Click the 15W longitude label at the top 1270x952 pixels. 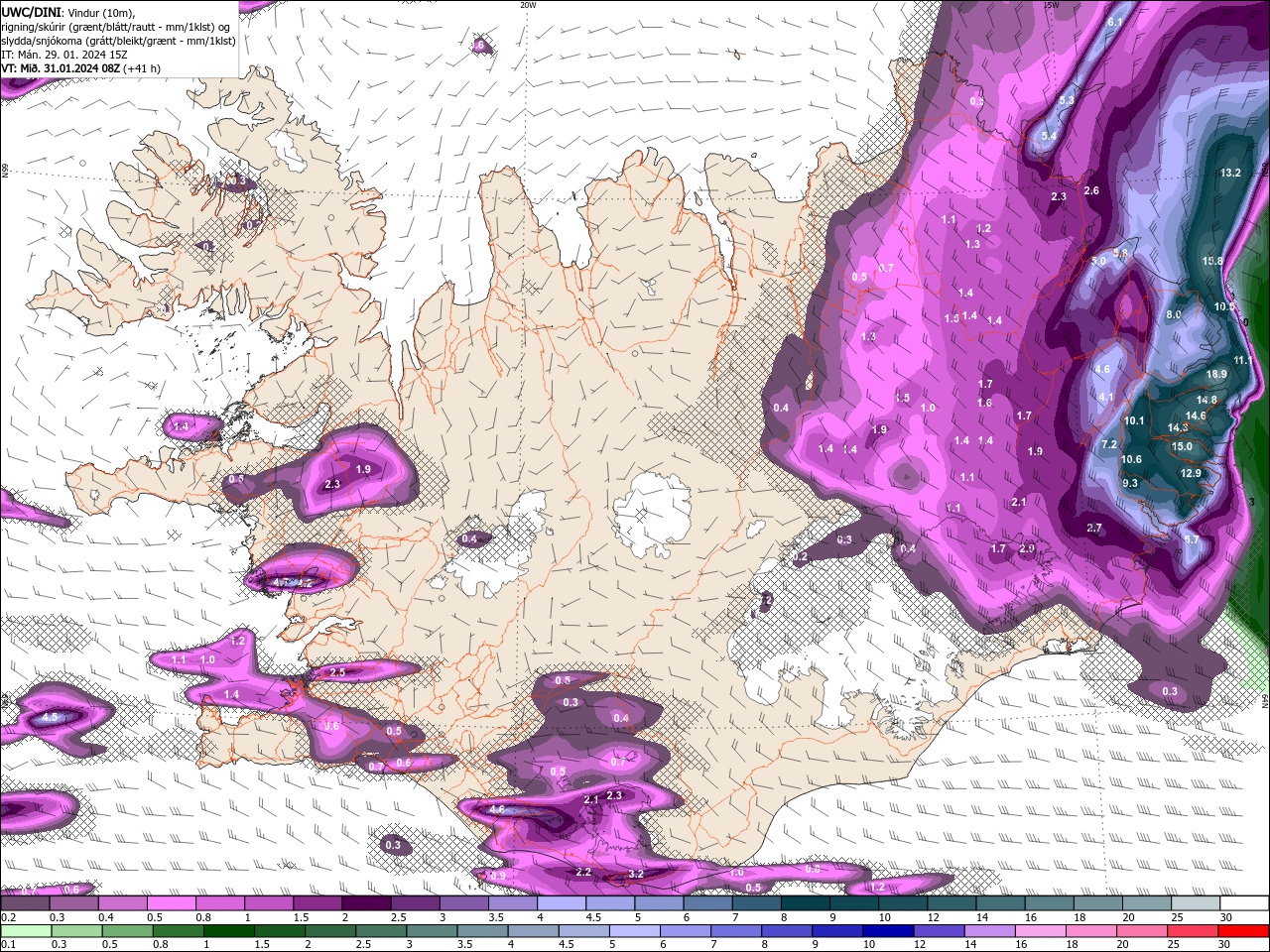[1051, 5]
